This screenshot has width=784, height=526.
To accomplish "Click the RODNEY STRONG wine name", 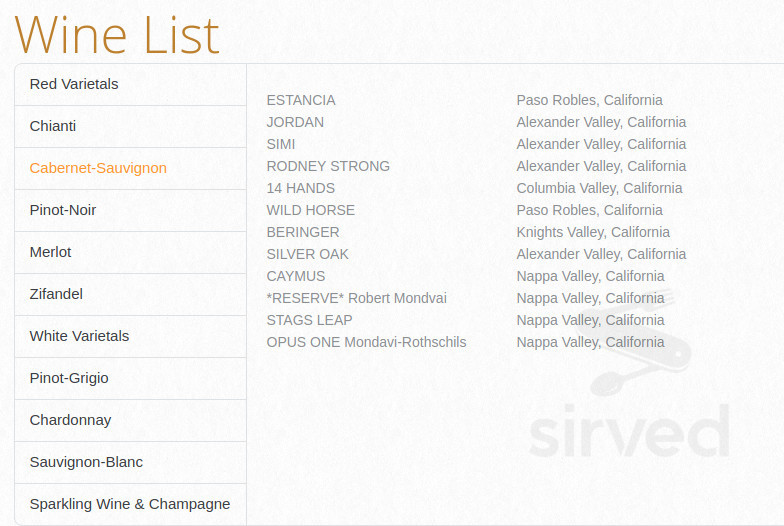I will click(328, 166).
